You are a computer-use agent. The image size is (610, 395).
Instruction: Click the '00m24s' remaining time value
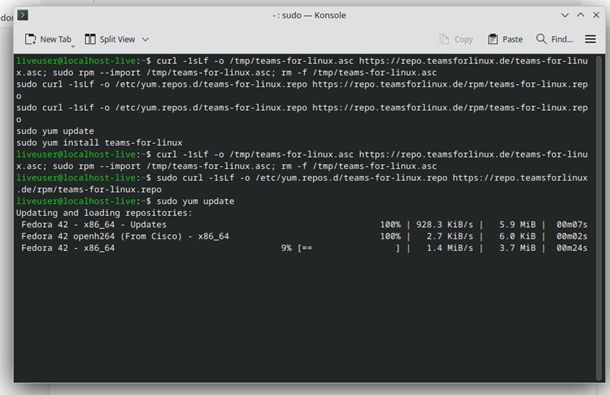571,248
